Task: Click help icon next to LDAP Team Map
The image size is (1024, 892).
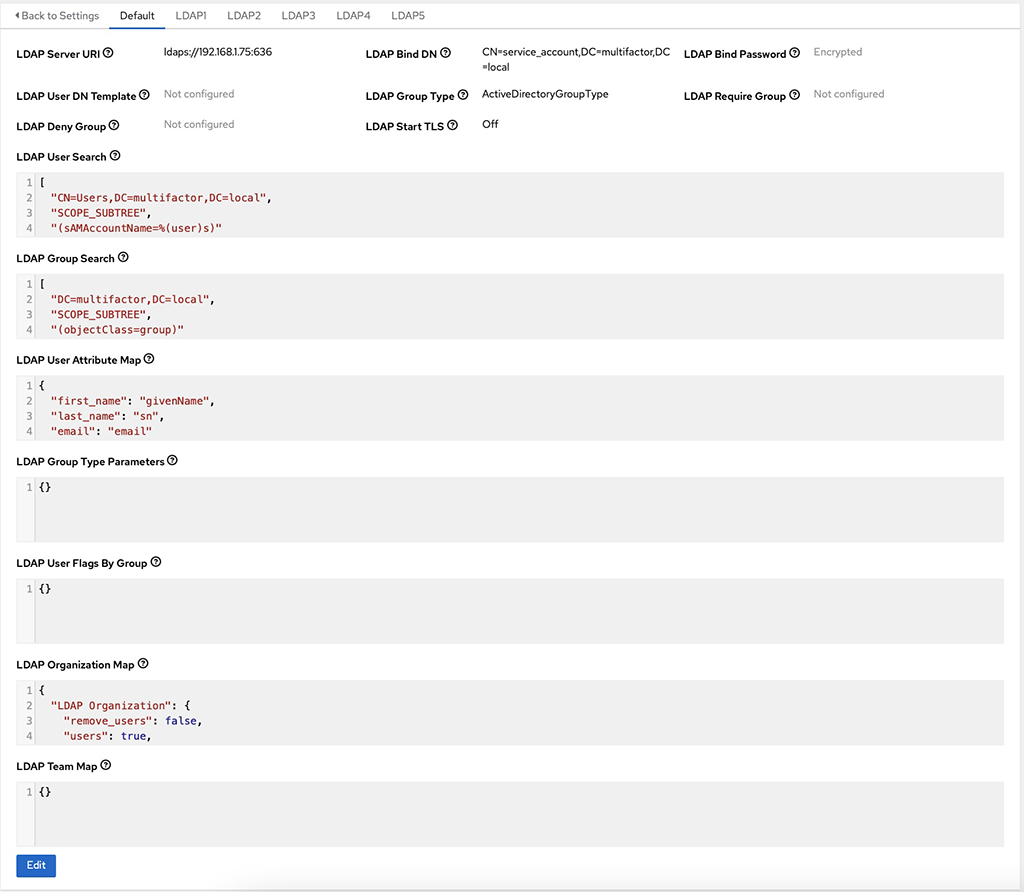Action: click(106, 765)
